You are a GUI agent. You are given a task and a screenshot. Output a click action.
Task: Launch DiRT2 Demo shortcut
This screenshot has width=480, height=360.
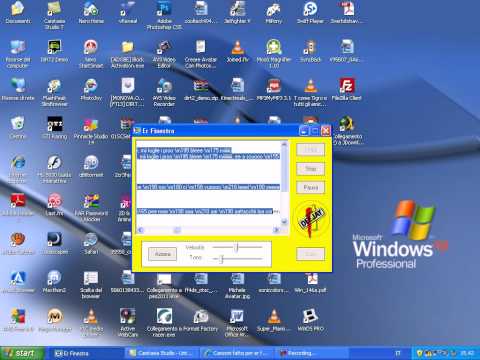point(54,51)
